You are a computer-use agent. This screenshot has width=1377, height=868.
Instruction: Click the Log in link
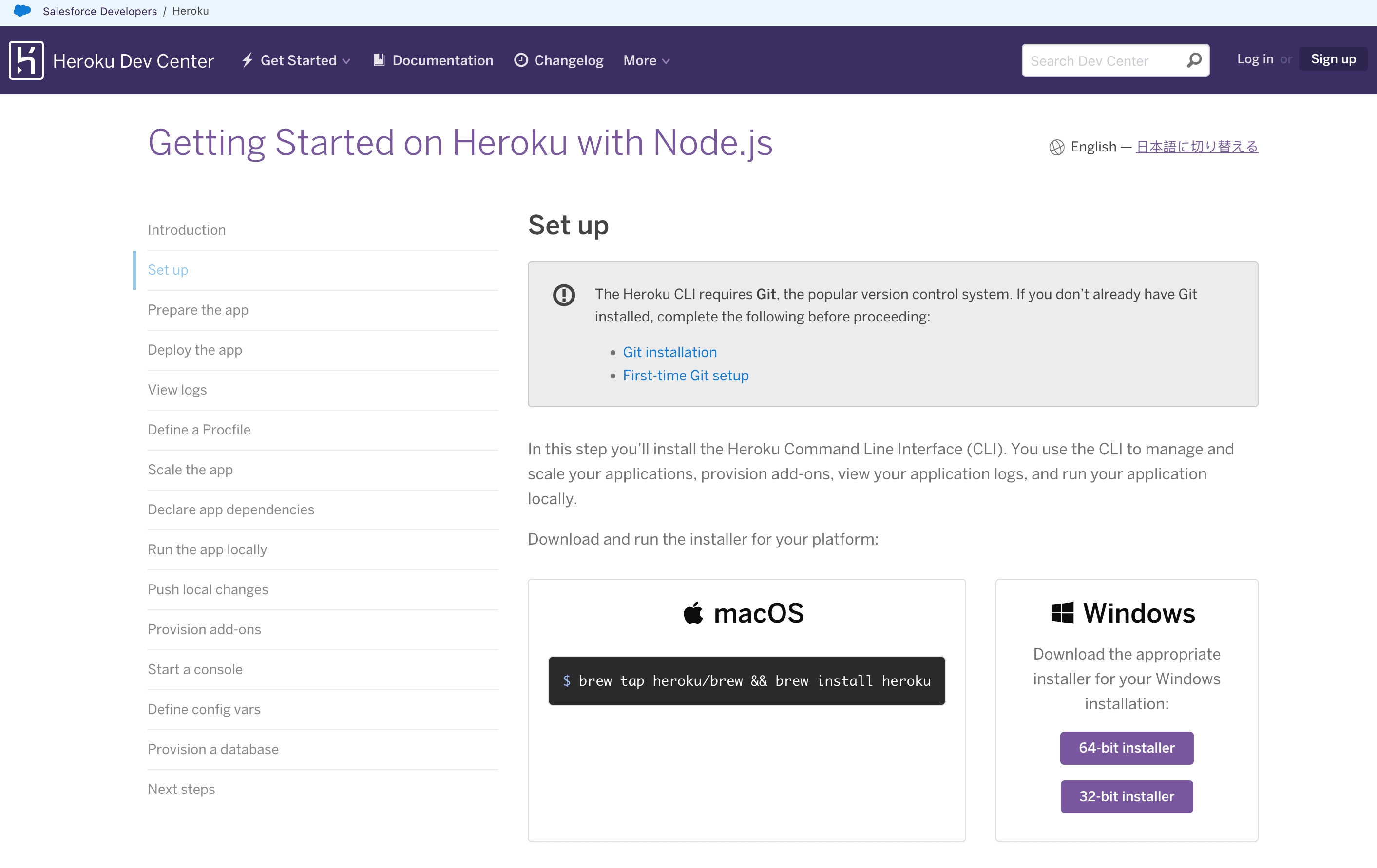(1255, 59)
